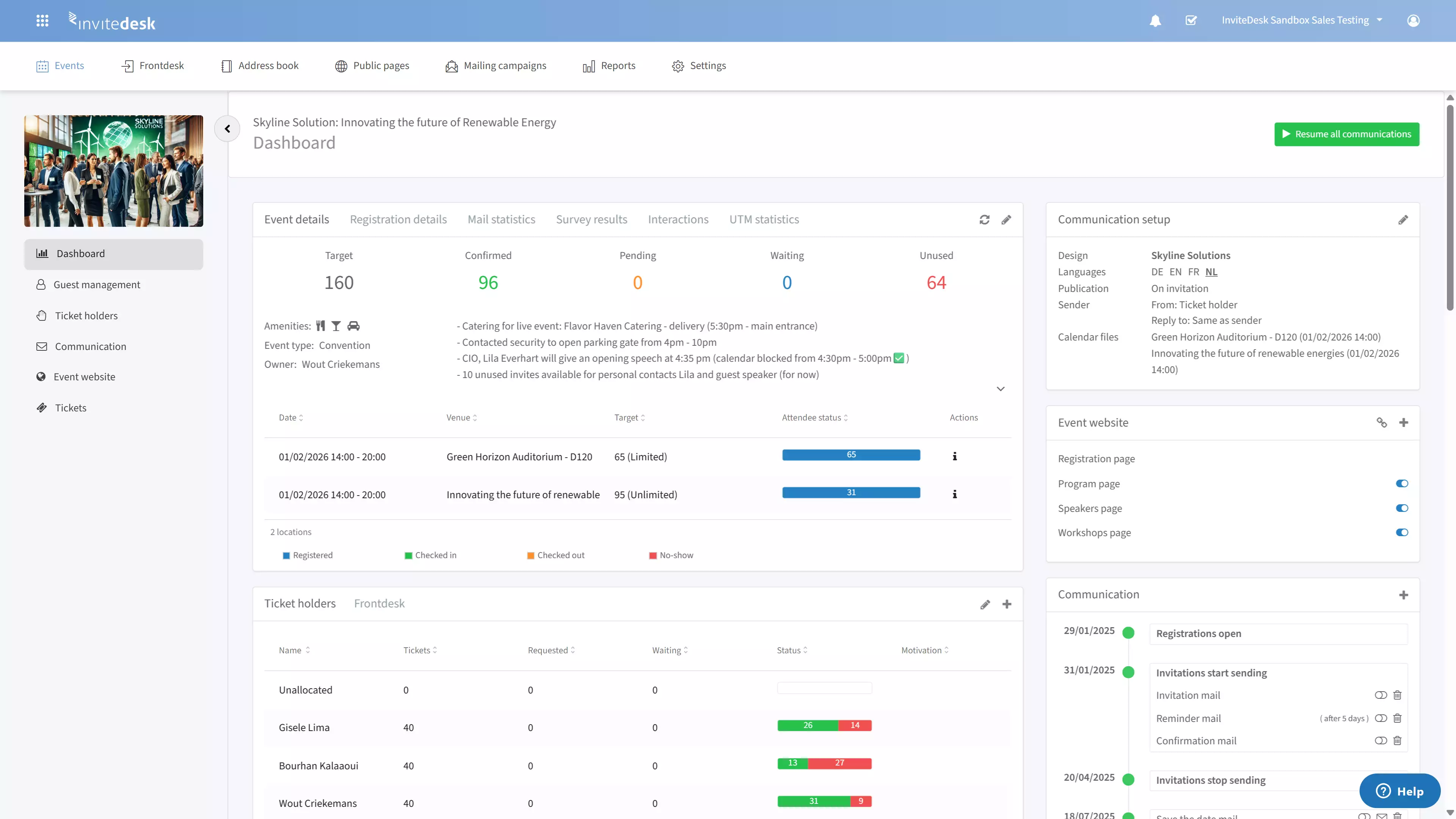Sort locations table by Venue

coord(461,418)
